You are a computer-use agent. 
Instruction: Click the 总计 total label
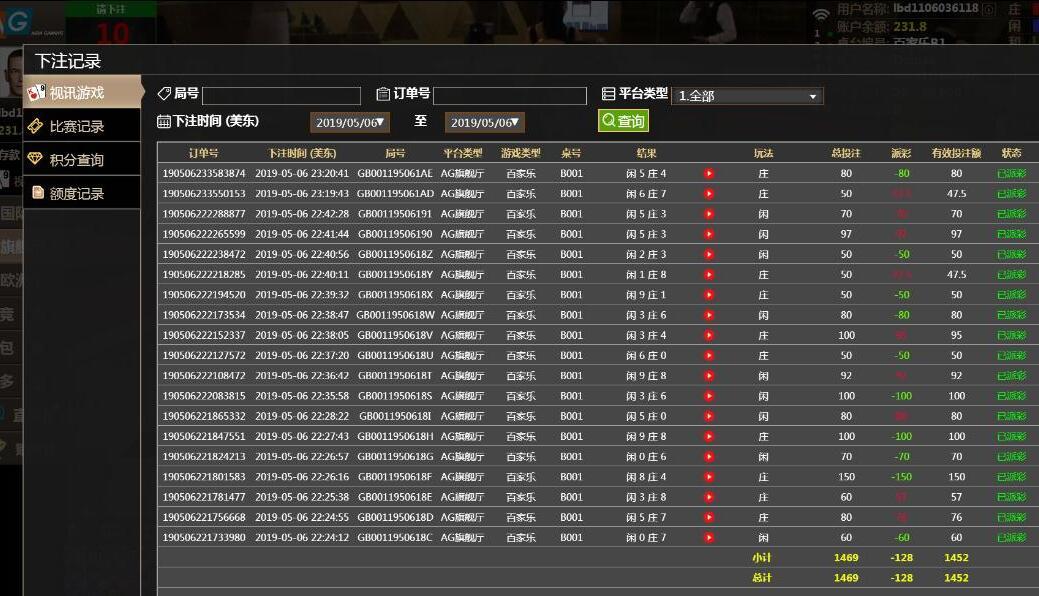click(x=762, y=577)
